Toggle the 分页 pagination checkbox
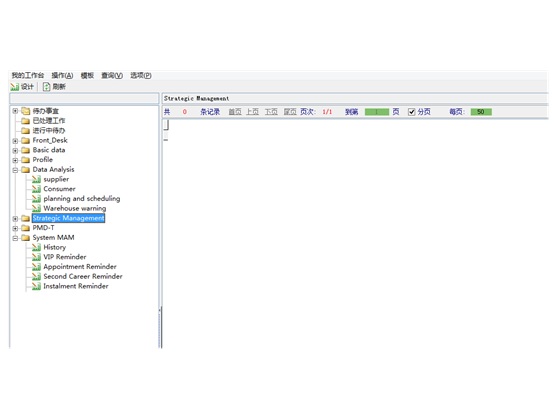This screenshot has width=557, height=419. [x=411, y=112]
